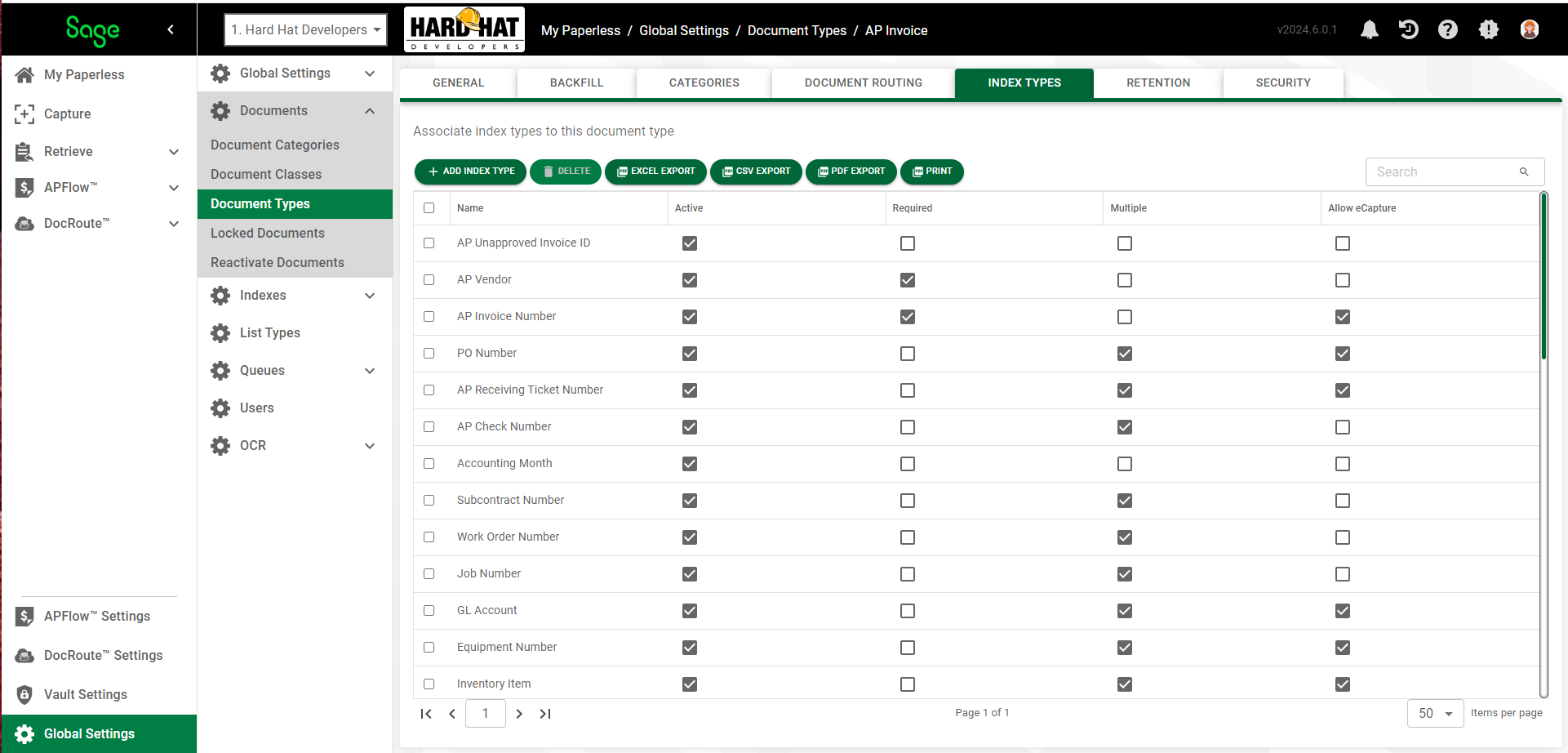The image size is (1568, 753).
Task: Click the My Paperless home icon
Action: (24, 75)
